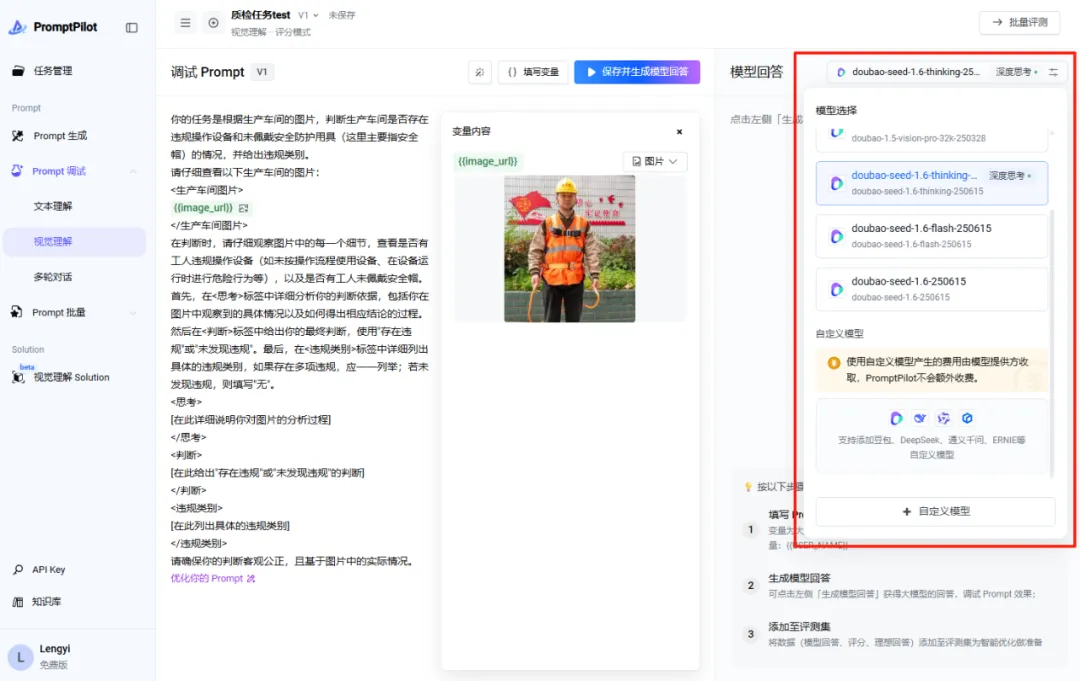
Task: Click the Prompt 生成 icon
Action: (x=18, y=136)
